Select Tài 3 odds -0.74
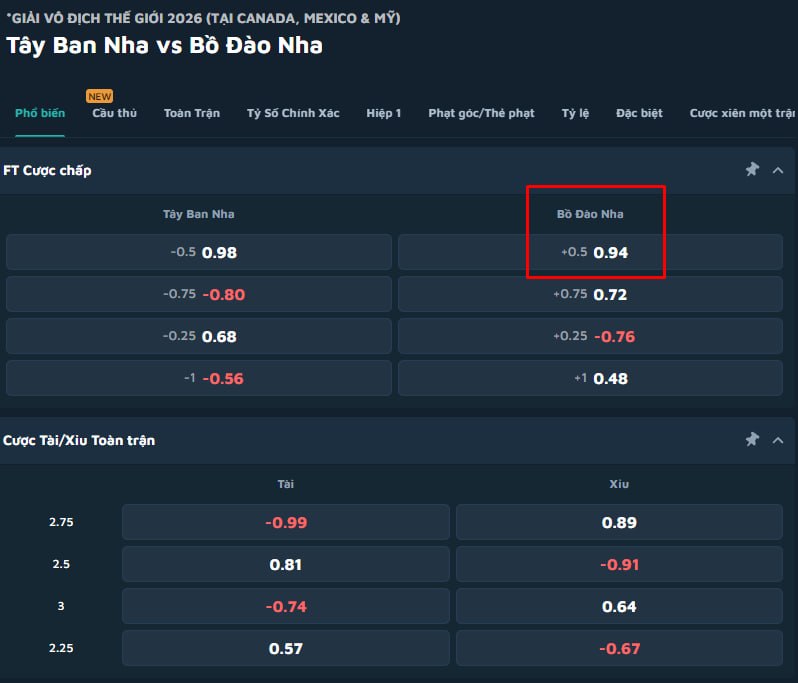798x683 pixels. (x=286, y=606)
